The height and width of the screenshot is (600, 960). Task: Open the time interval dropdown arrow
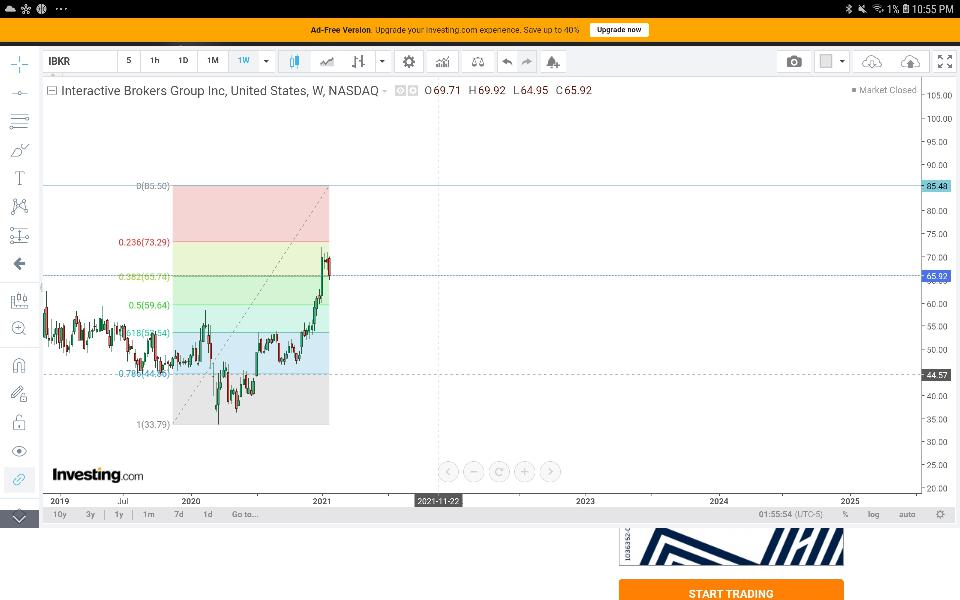click(266, 61)
